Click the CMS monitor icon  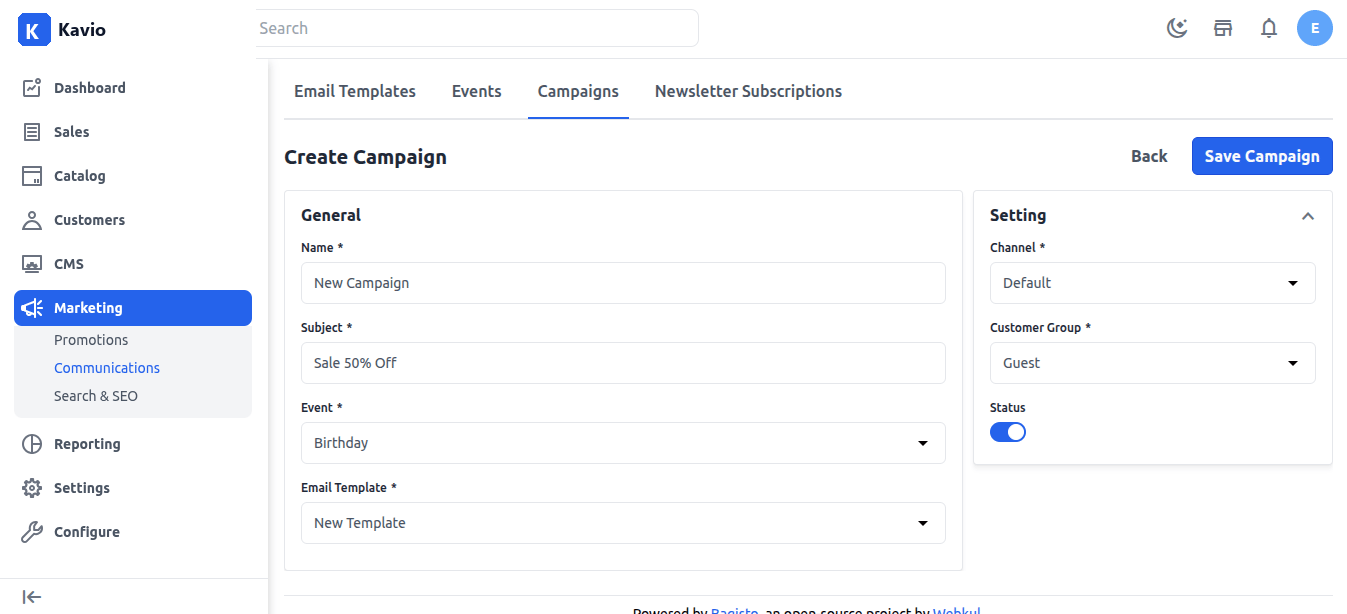(32, 264)
